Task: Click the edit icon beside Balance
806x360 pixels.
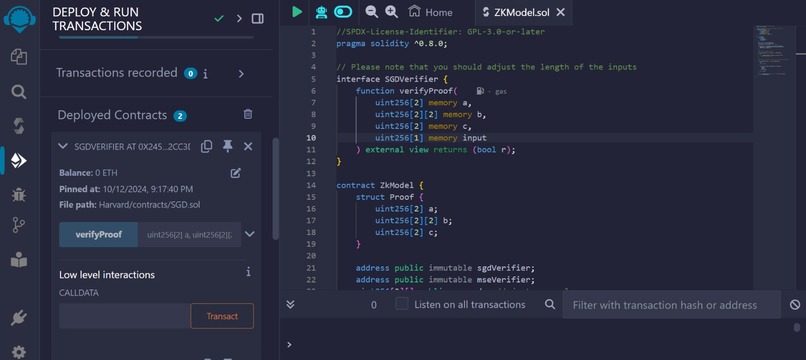Action: pos(235,173)
